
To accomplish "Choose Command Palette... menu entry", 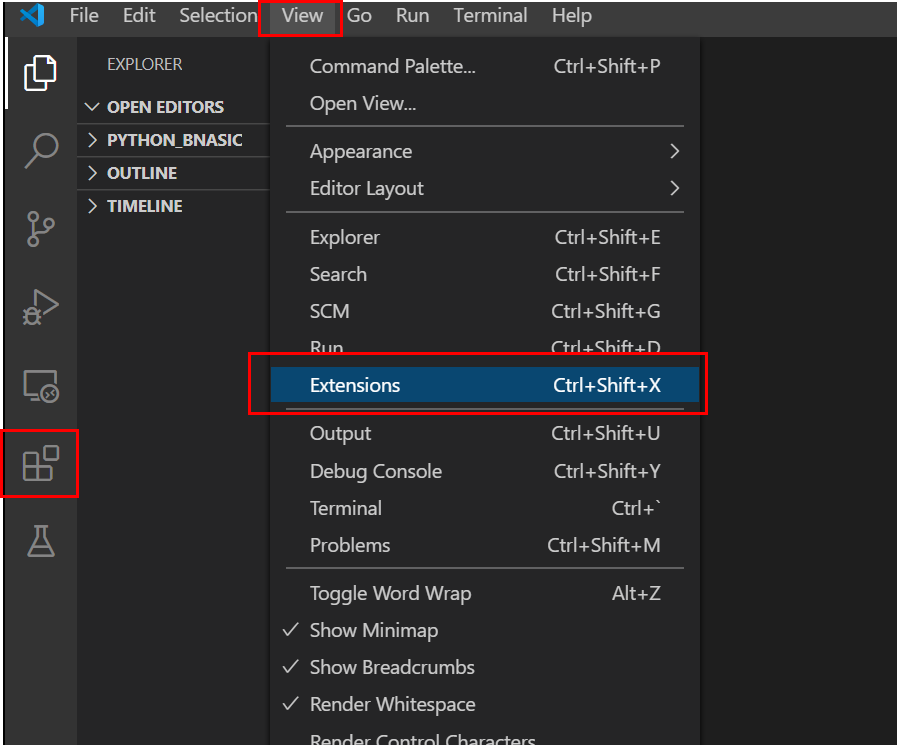I will click(392, 67).
